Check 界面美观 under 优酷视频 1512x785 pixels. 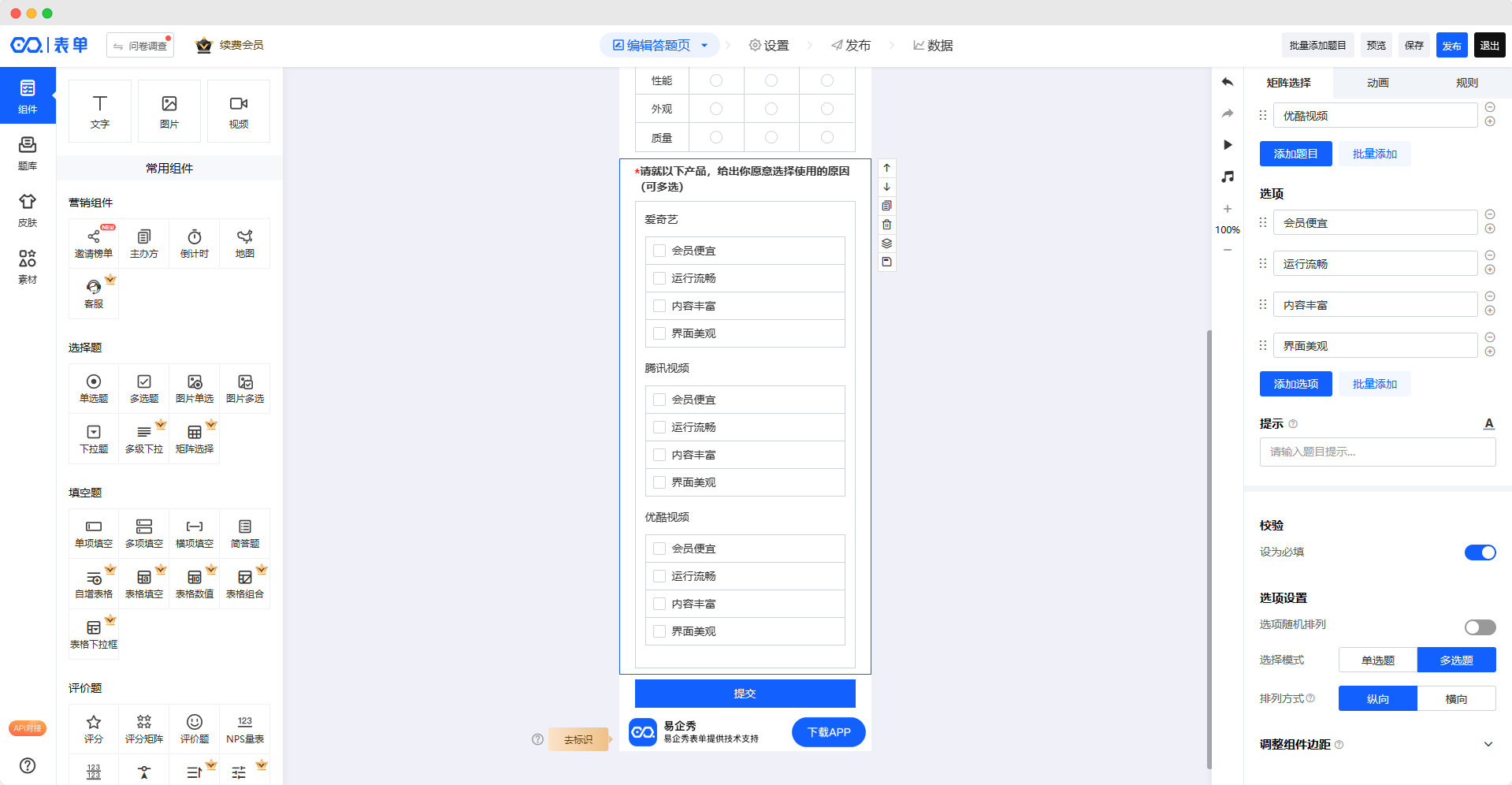click(x=659, y=631)
